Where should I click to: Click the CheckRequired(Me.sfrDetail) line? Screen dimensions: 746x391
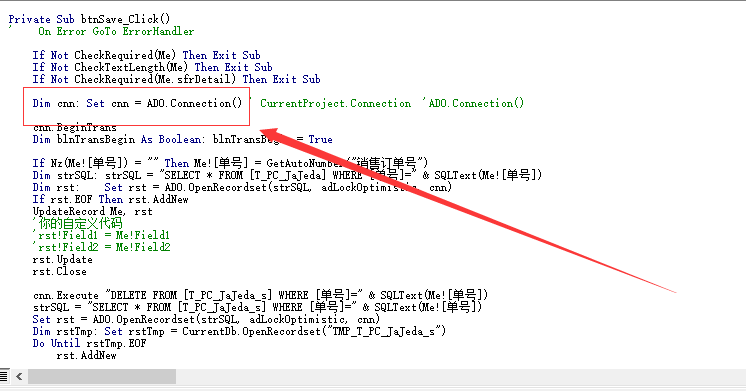[176, 79]
